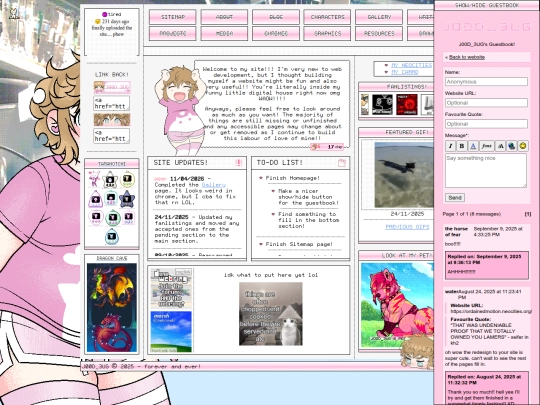Apply bold formatting in guestbook message
Viewport: 540px width, 405px height.
tap(462, 146)
